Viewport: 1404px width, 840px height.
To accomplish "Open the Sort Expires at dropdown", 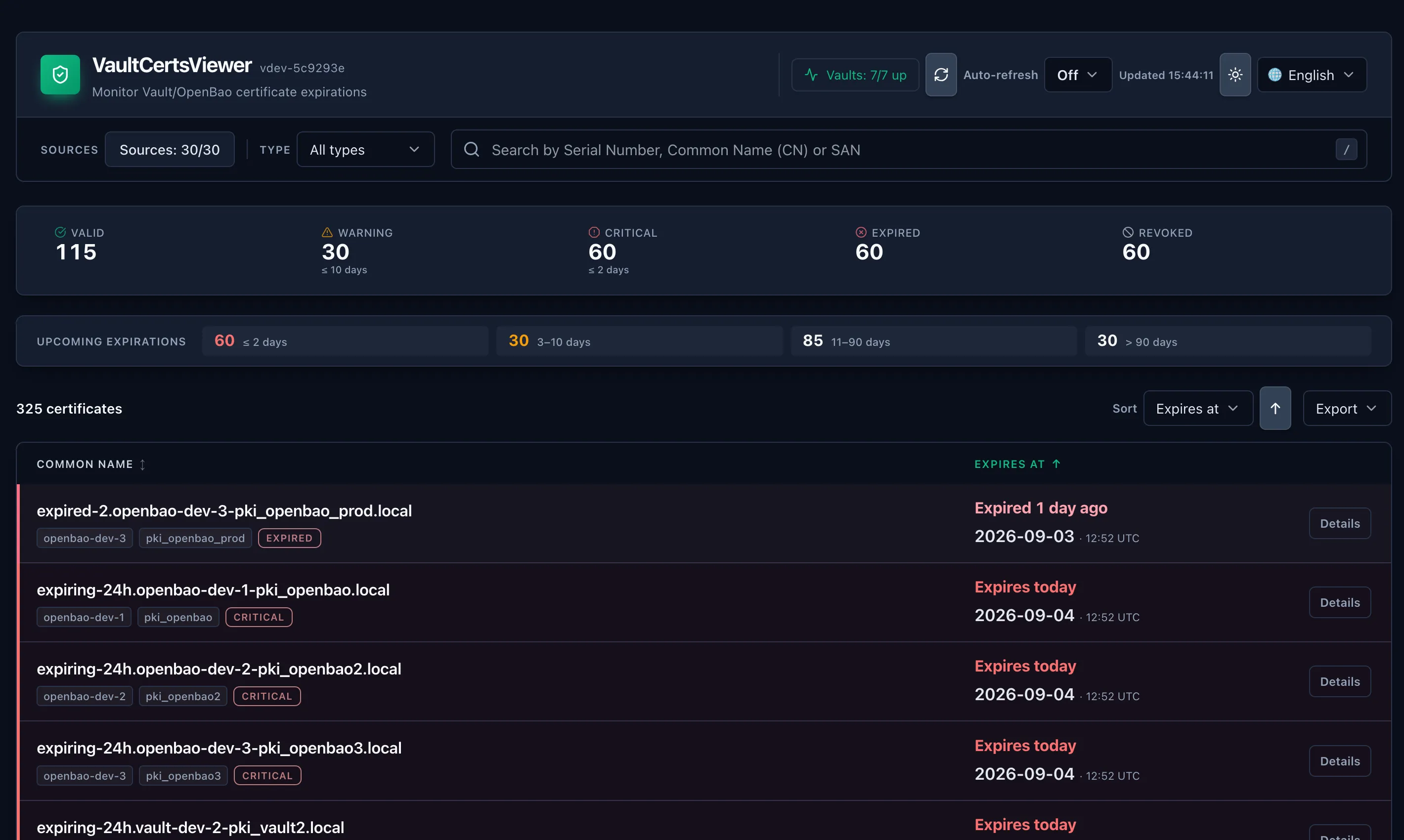I will pyautogui.click(x=1198, y=408).
